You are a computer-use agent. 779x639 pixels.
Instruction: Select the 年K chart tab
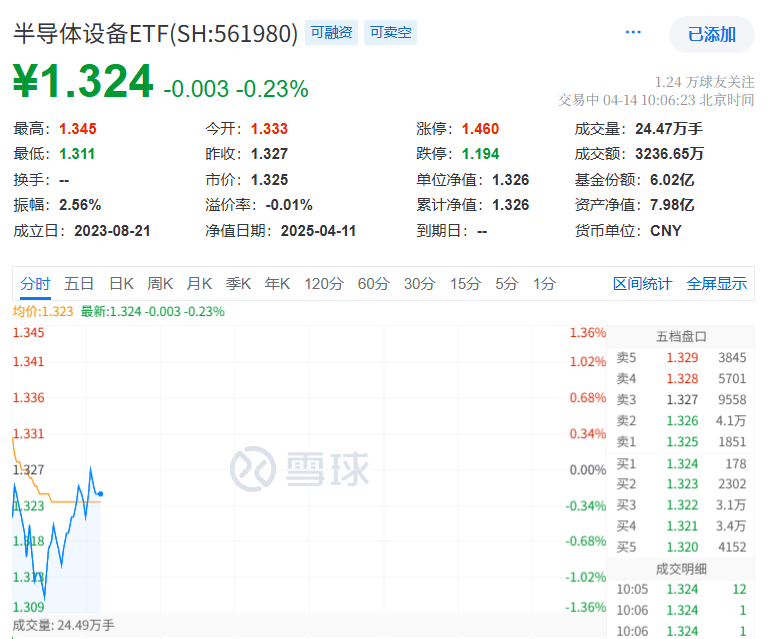pos(277,284)
